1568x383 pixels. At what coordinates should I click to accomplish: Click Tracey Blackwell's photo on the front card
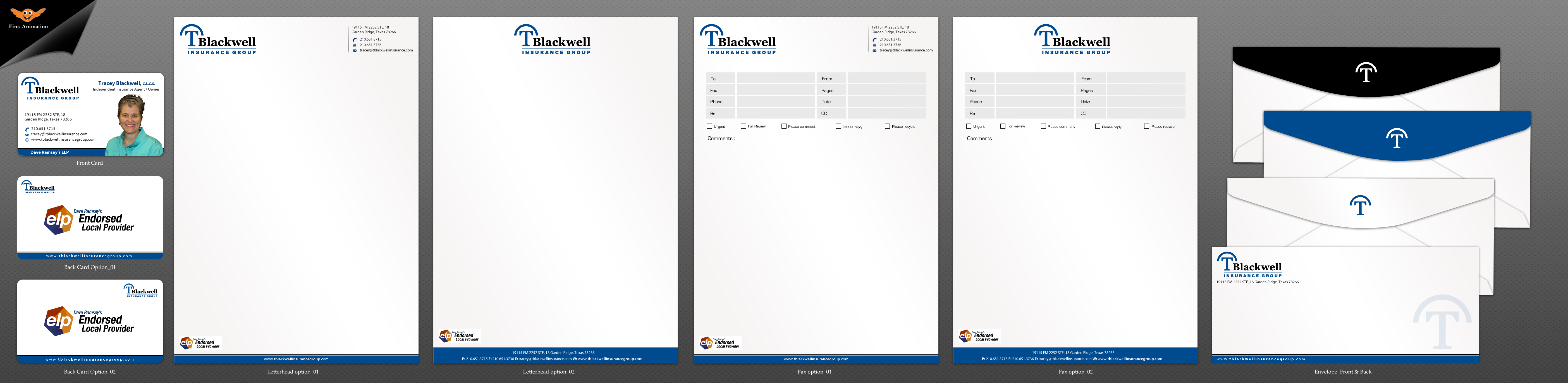tap(134, 124)
